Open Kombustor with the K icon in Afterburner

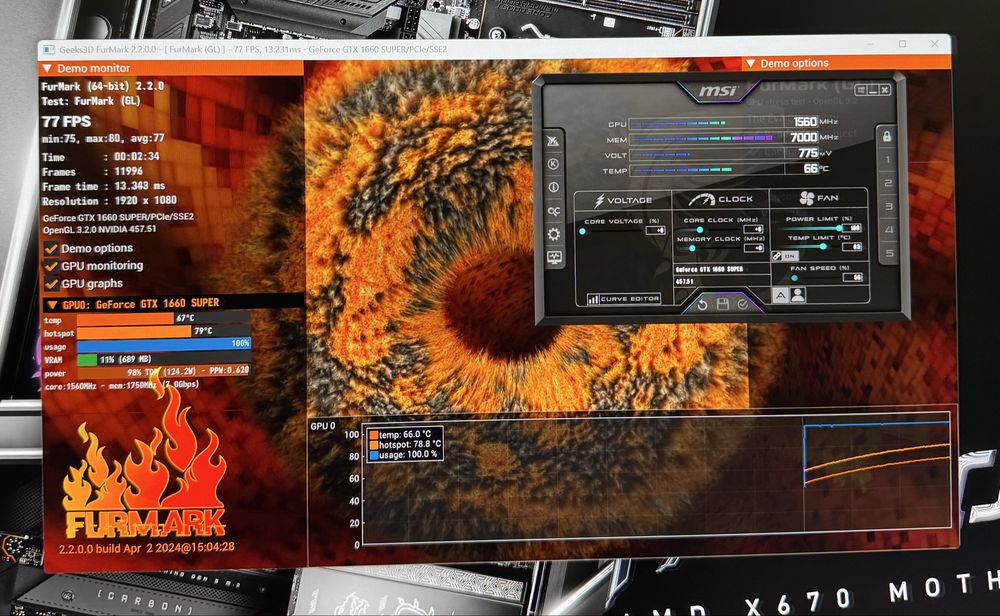(x=553, y=164)
